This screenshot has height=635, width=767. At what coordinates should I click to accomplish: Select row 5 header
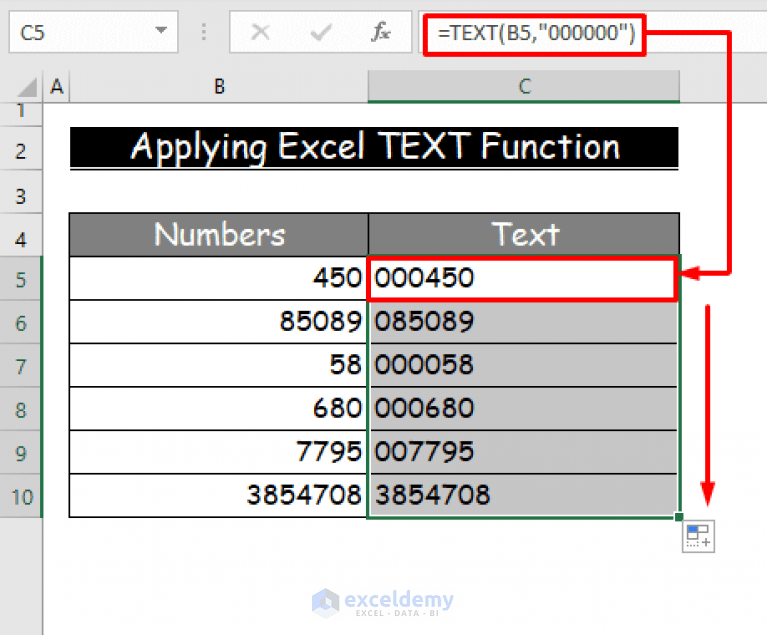[21, 278]
